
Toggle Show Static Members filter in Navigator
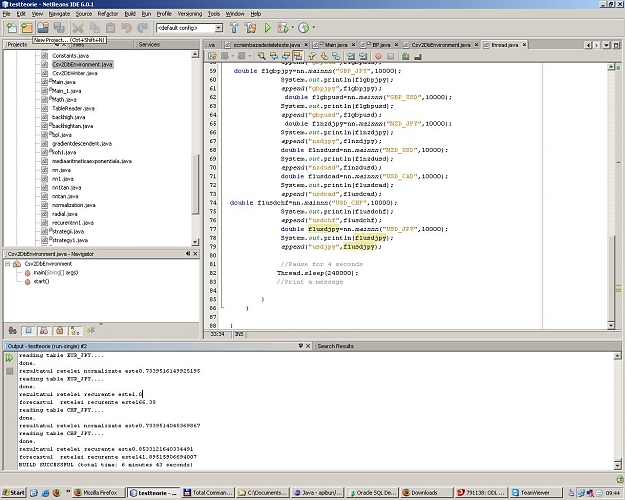pyautogui.click(x=44, y=331)
